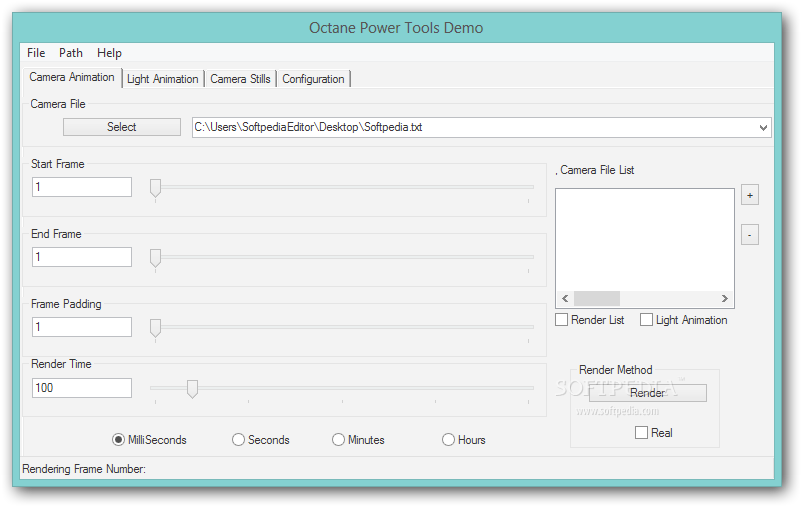Open the Help menu
Viewport: 802px width, 507px height.
click(x=109, y=53)
